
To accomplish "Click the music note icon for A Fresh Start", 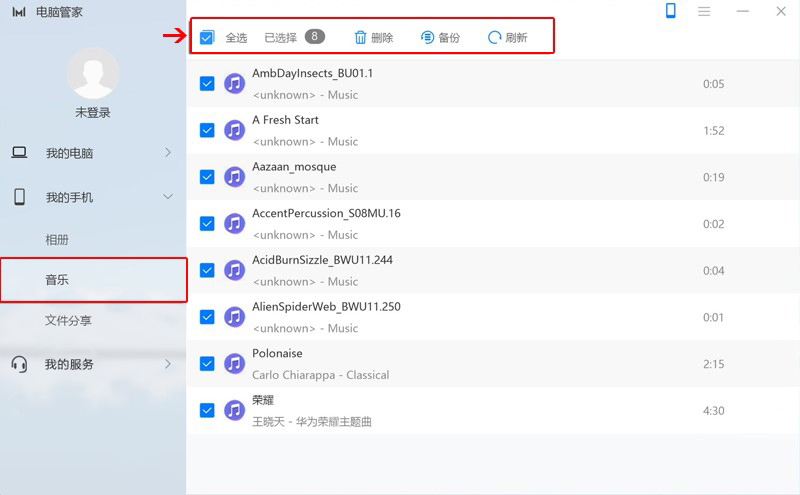I will [234, 130].
